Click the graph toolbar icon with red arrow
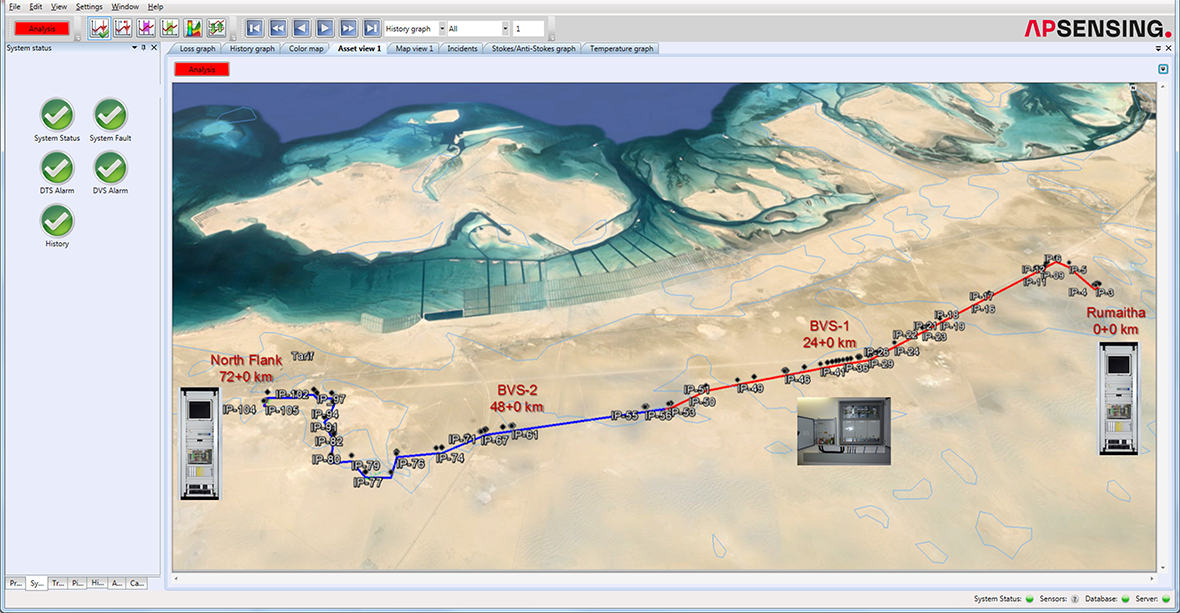The width and height of the screenshot is (1180, 613). [123, 29]
